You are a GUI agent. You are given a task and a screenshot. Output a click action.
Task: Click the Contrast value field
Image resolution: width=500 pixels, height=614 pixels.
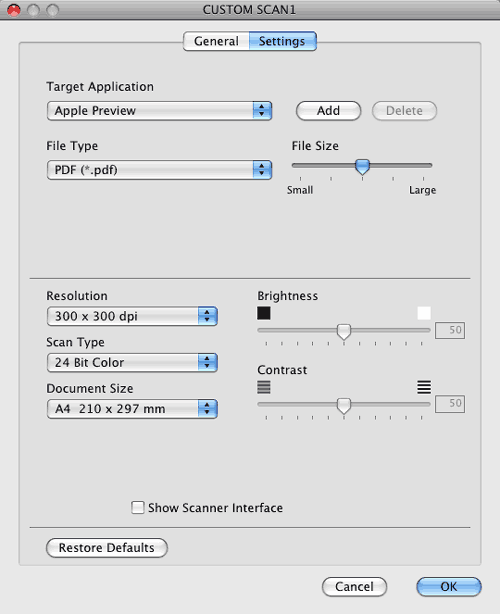[x=450, y=403]
